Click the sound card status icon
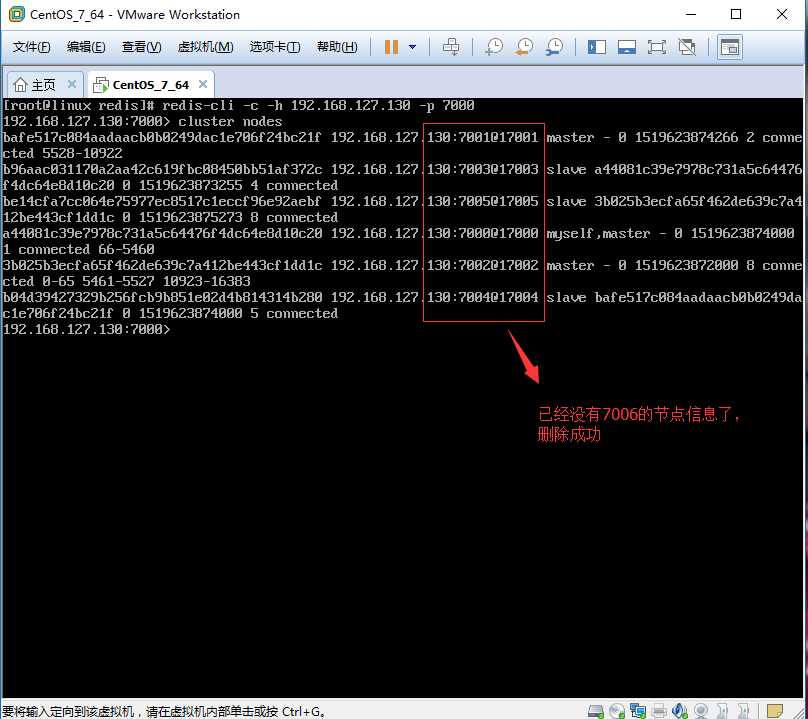Viewport: 808px width, 719px height. 680,711
